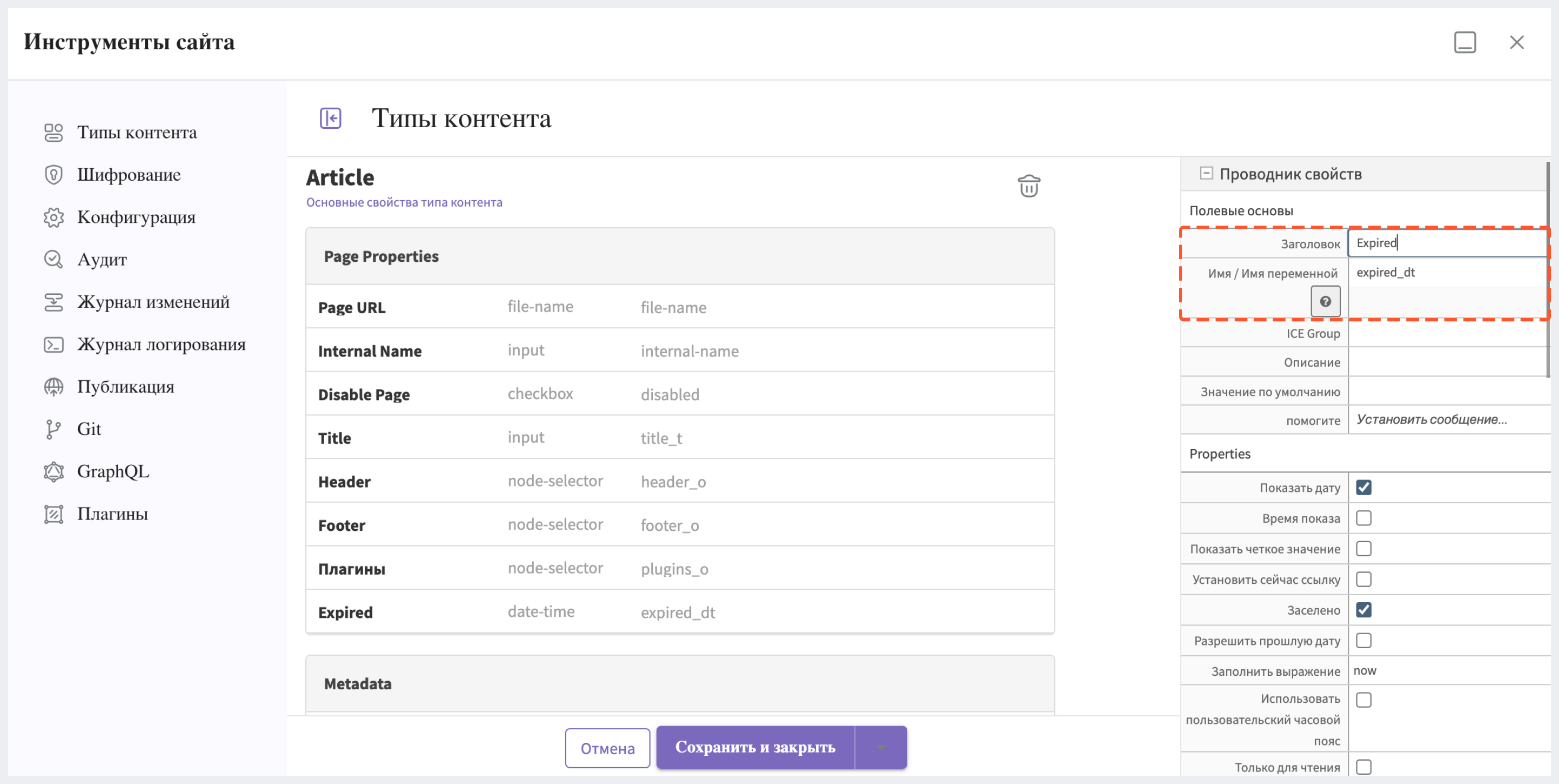
Task: Open Журнал логирования in sidebar
Action: pos(161,344)
